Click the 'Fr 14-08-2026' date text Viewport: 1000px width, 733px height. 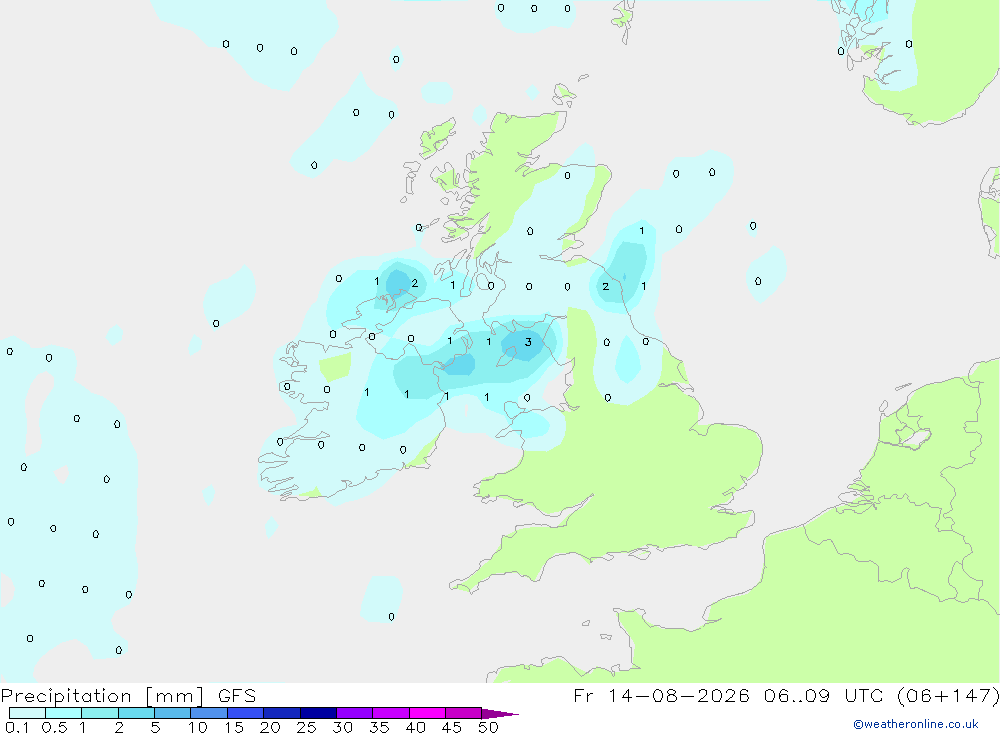coord(661,696)
